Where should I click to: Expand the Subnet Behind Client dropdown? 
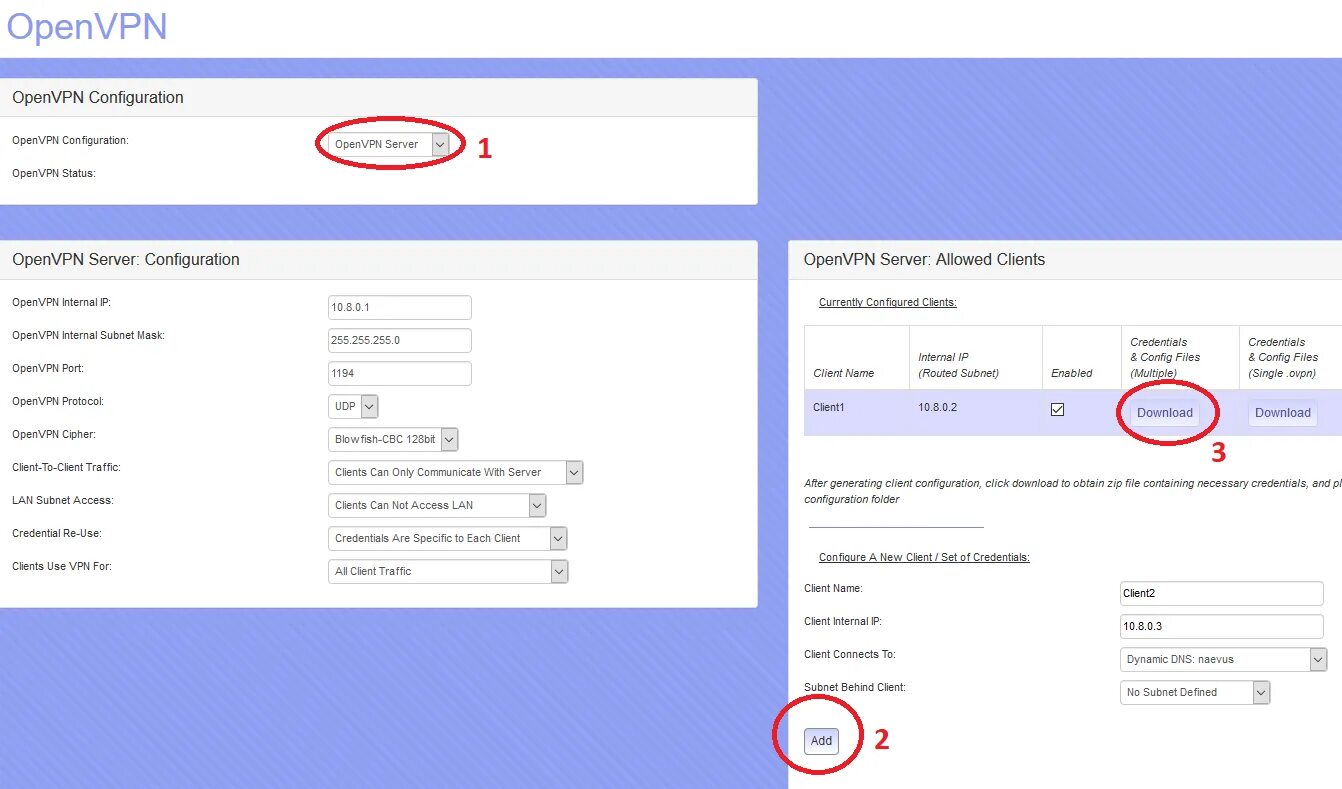(x=1195, y=692)
